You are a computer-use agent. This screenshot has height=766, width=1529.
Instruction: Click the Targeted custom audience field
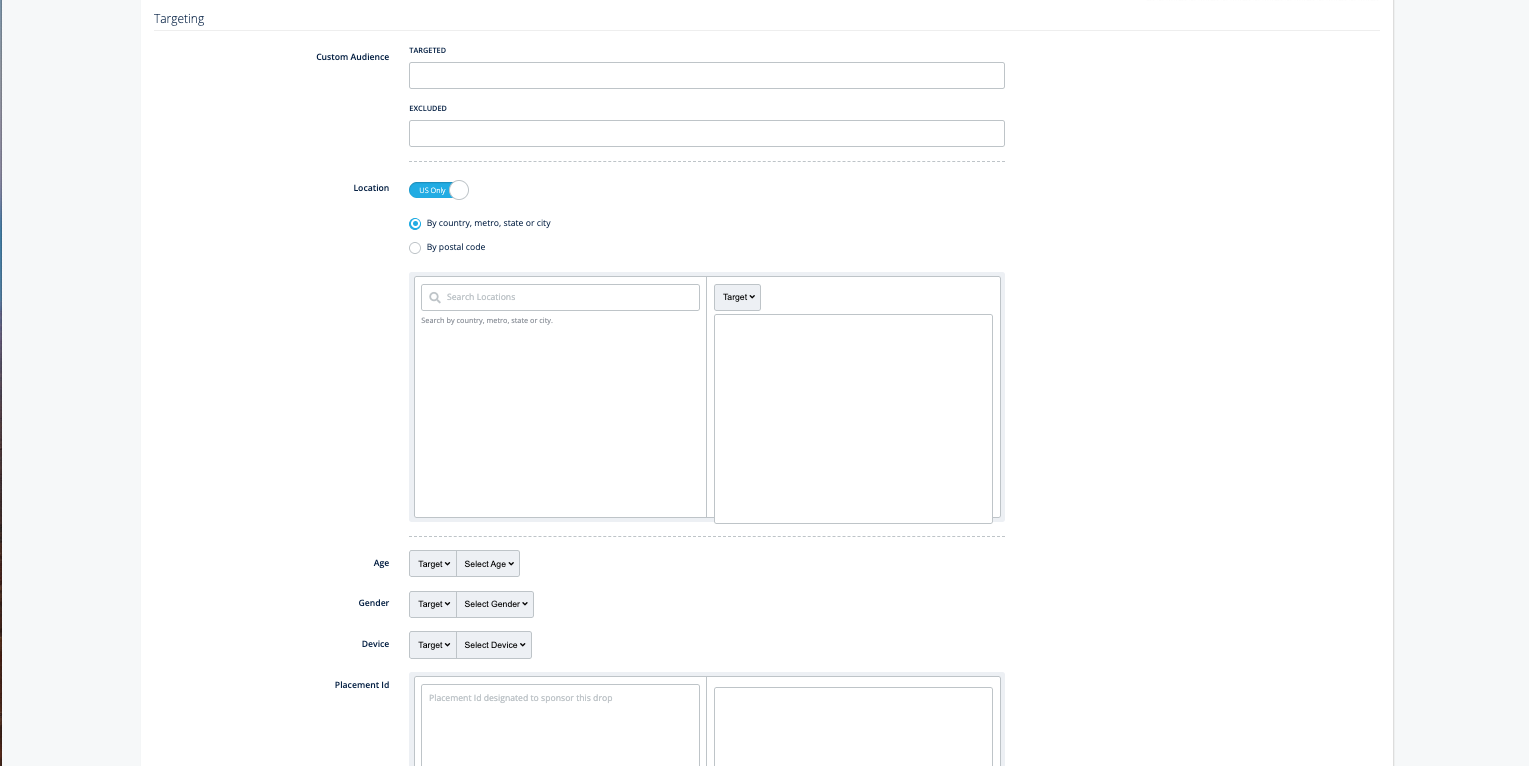[x=706, y=76]
